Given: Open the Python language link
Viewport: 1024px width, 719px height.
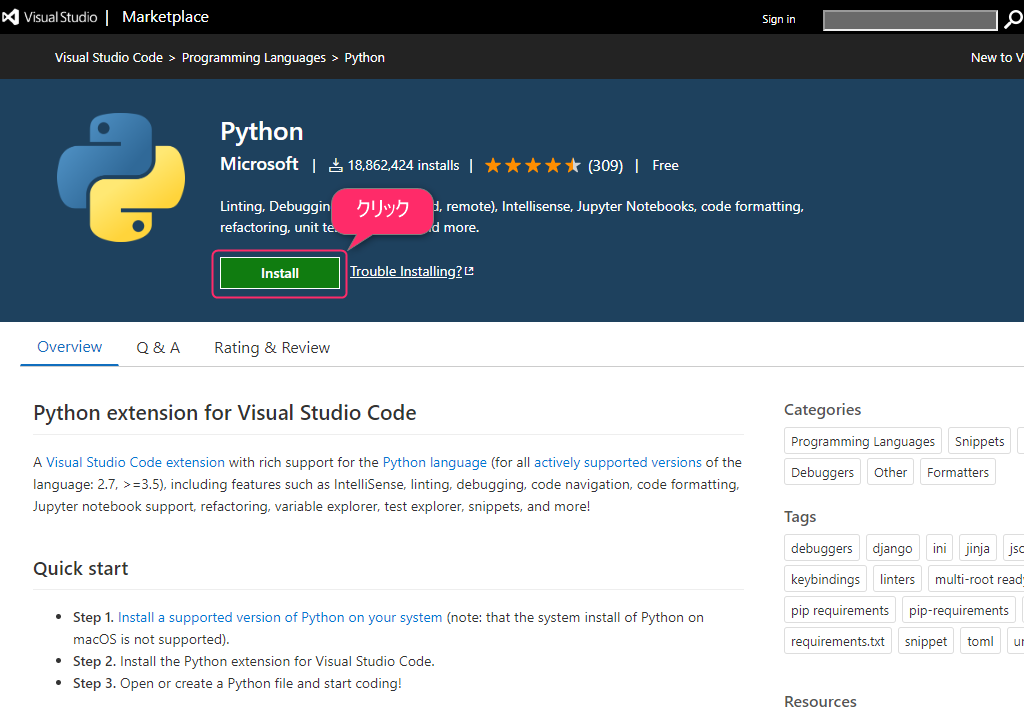Looking at the screenshot, I should coord(435,462).
